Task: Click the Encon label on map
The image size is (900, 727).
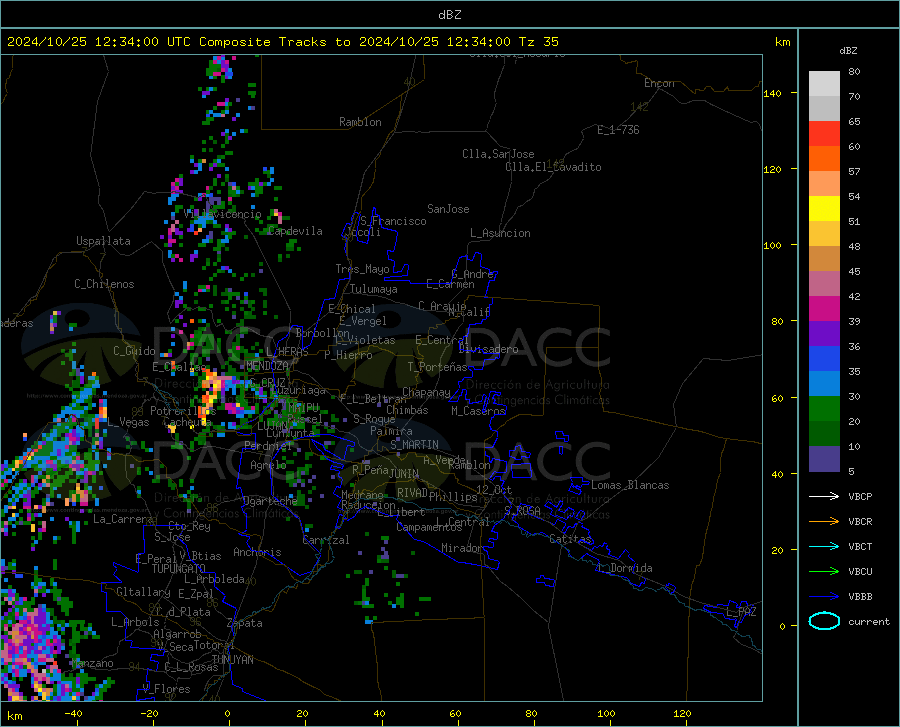Action: pos(659,83)
